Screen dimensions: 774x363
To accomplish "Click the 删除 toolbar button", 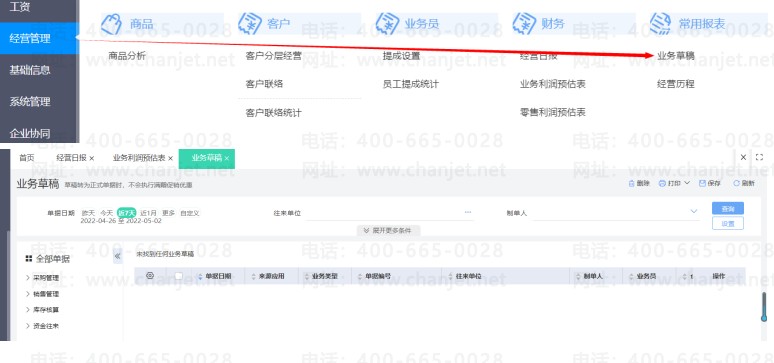I will point(639,183).
